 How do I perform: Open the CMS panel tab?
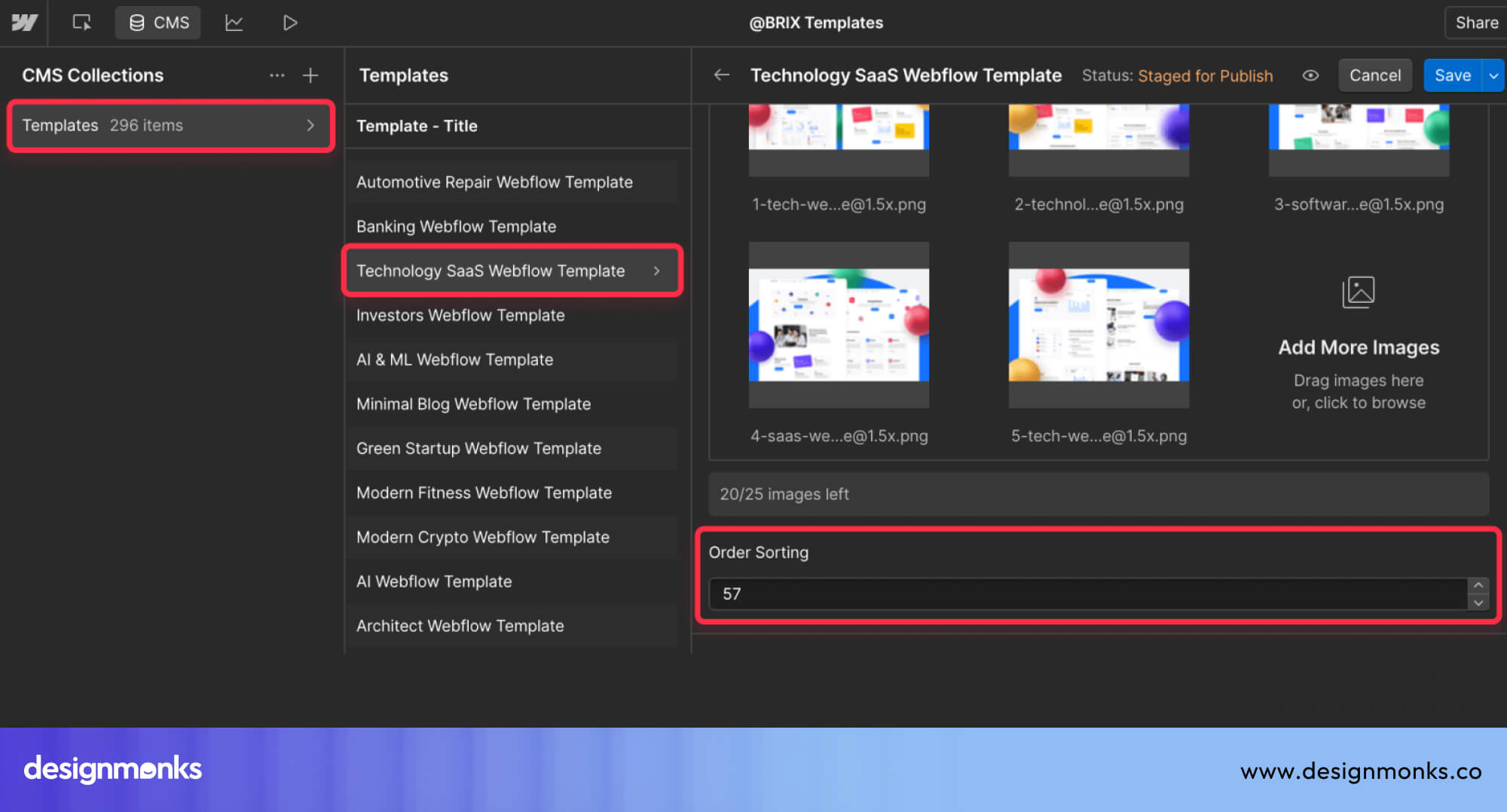pyautogui.click(x=158, y=23)
